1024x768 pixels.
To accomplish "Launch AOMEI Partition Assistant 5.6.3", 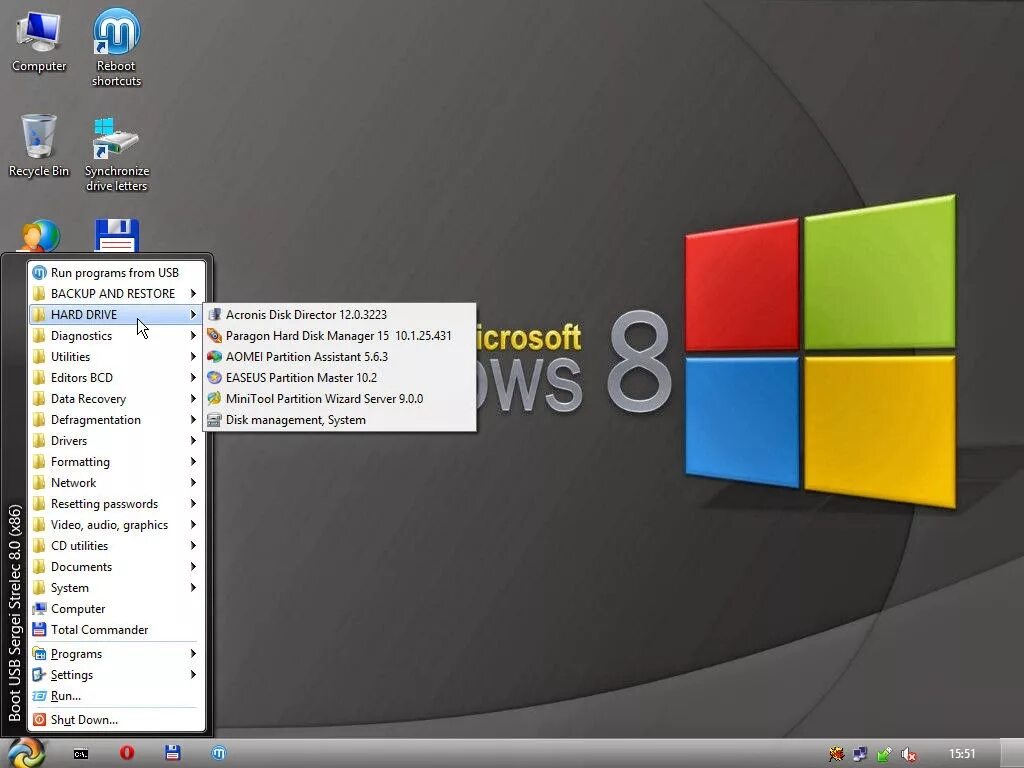I will 340,357.
